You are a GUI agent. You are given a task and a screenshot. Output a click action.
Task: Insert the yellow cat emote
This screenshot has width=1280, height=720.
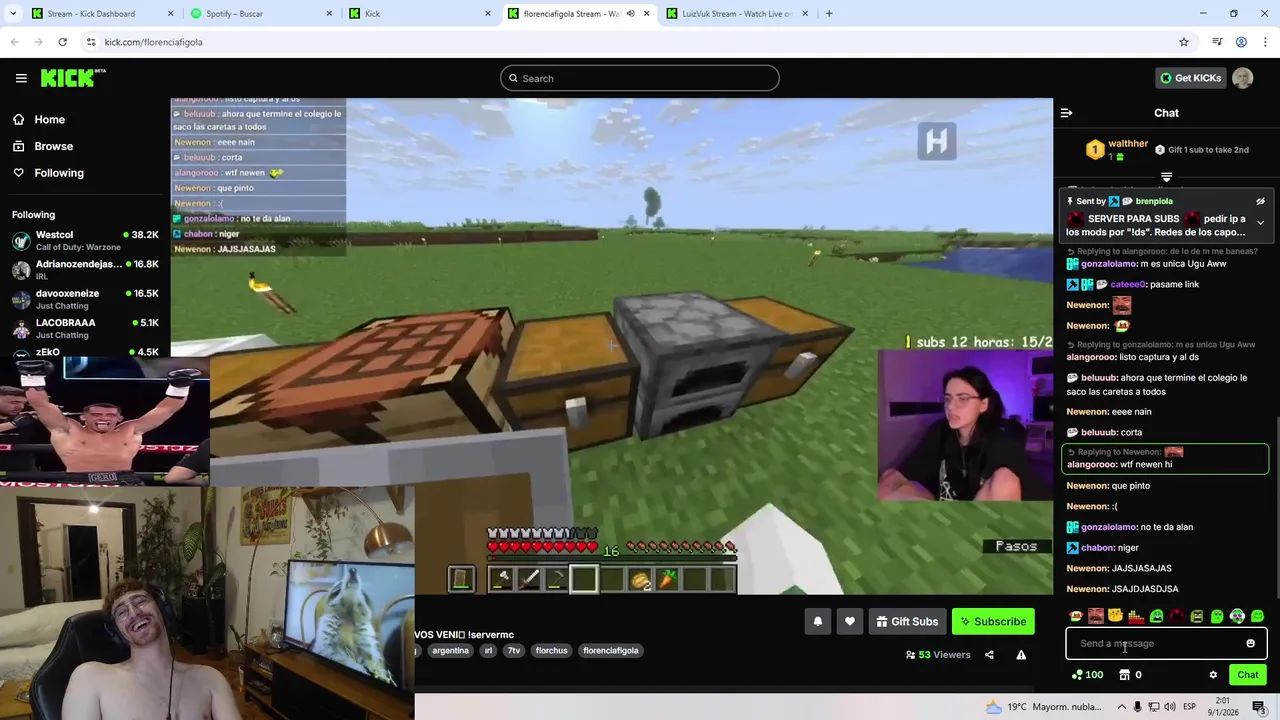(1115, 616)
